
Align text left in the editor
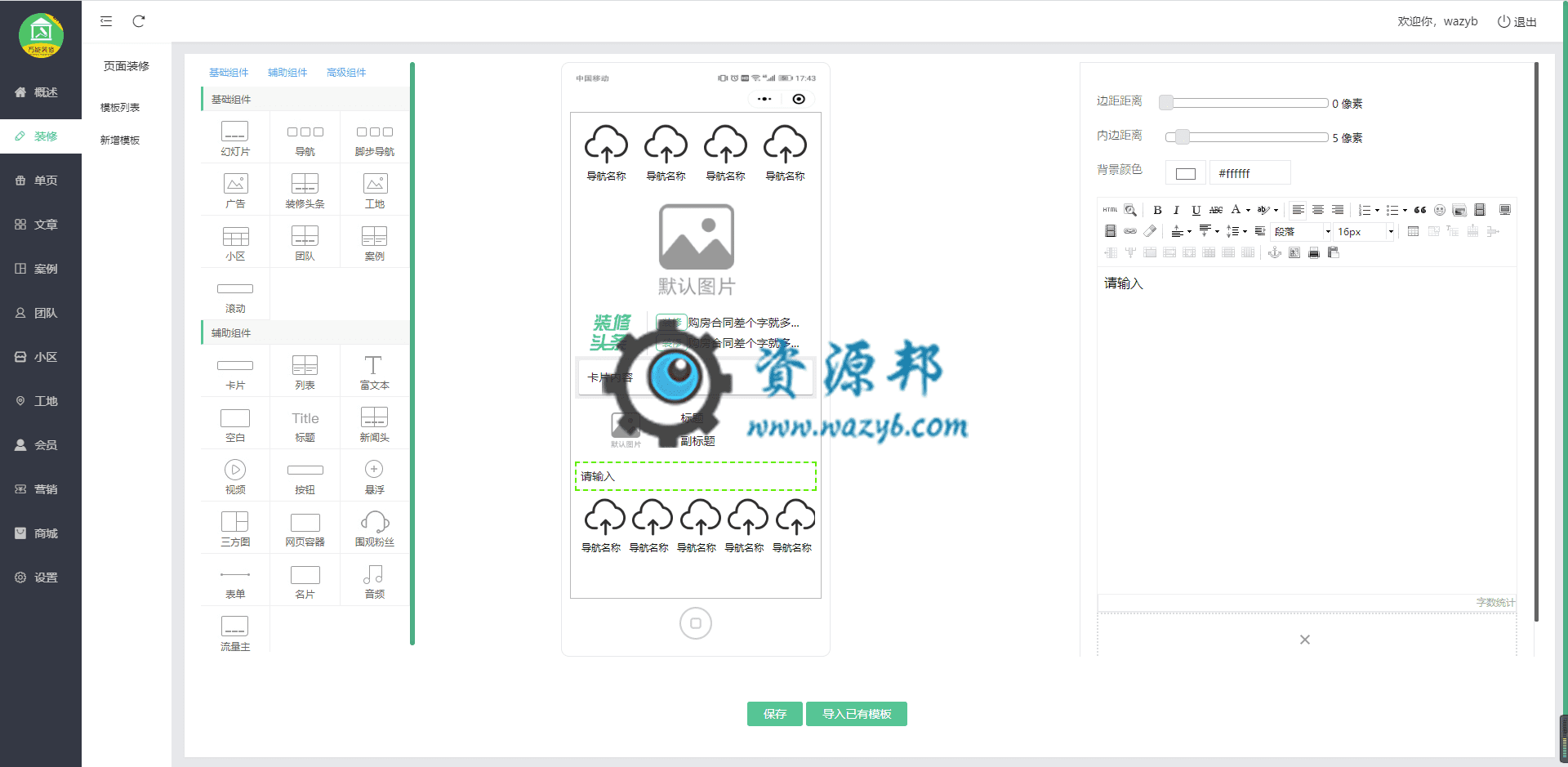pyautogui.click(x=1298, y=210)
